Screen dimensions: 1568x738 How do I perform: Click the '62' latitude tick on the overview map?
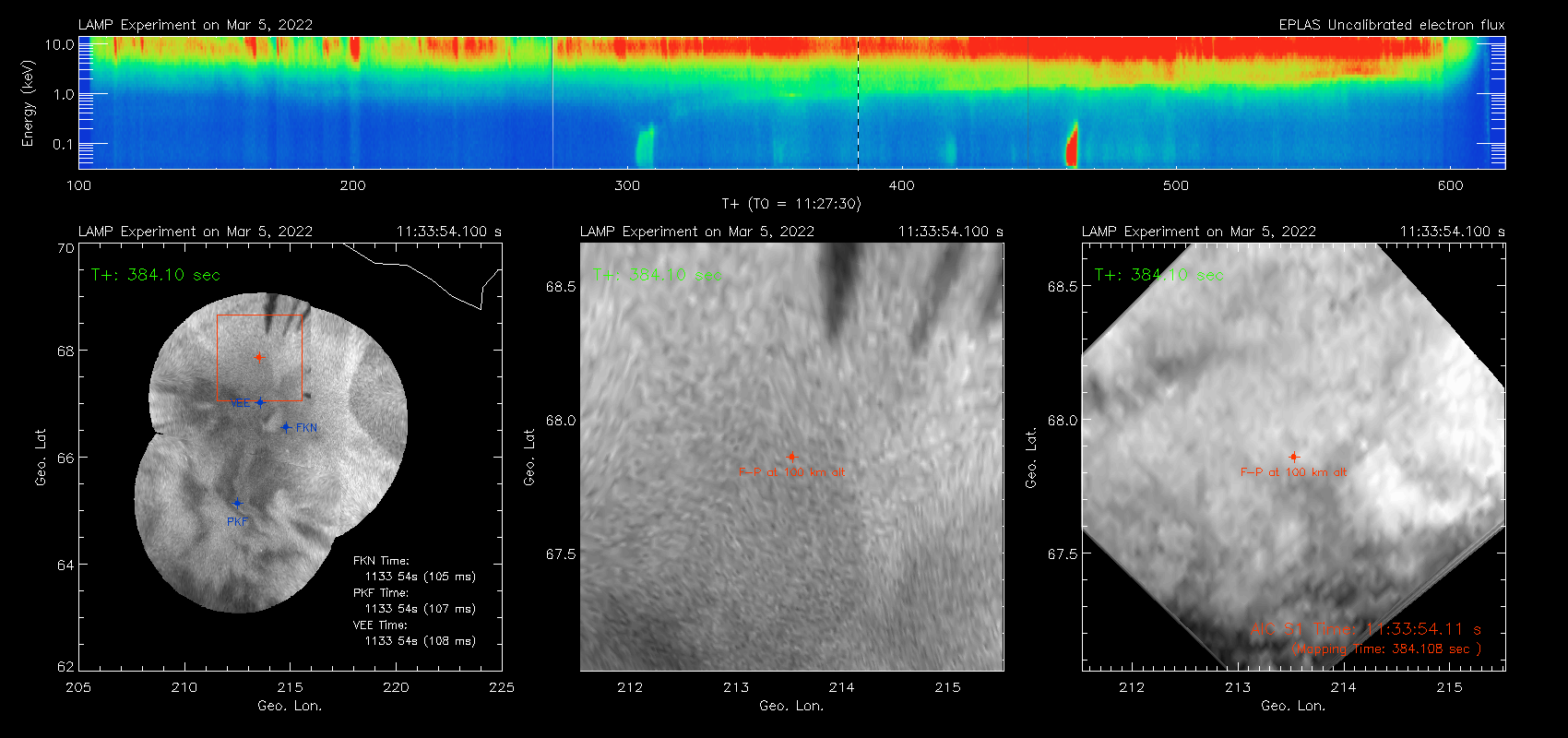coord(65,667)
